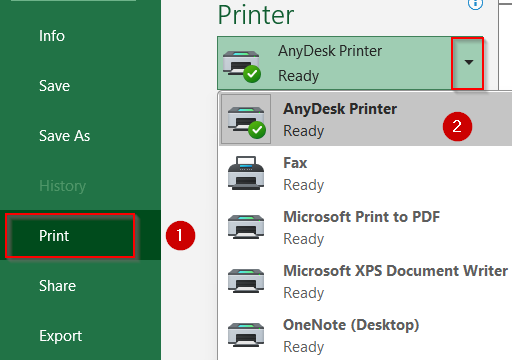Viewport: 512px width, 360px height.
Task: Pick AnyDesk Printer from the list
Action: pyautogui.click(x=366, y=119)
